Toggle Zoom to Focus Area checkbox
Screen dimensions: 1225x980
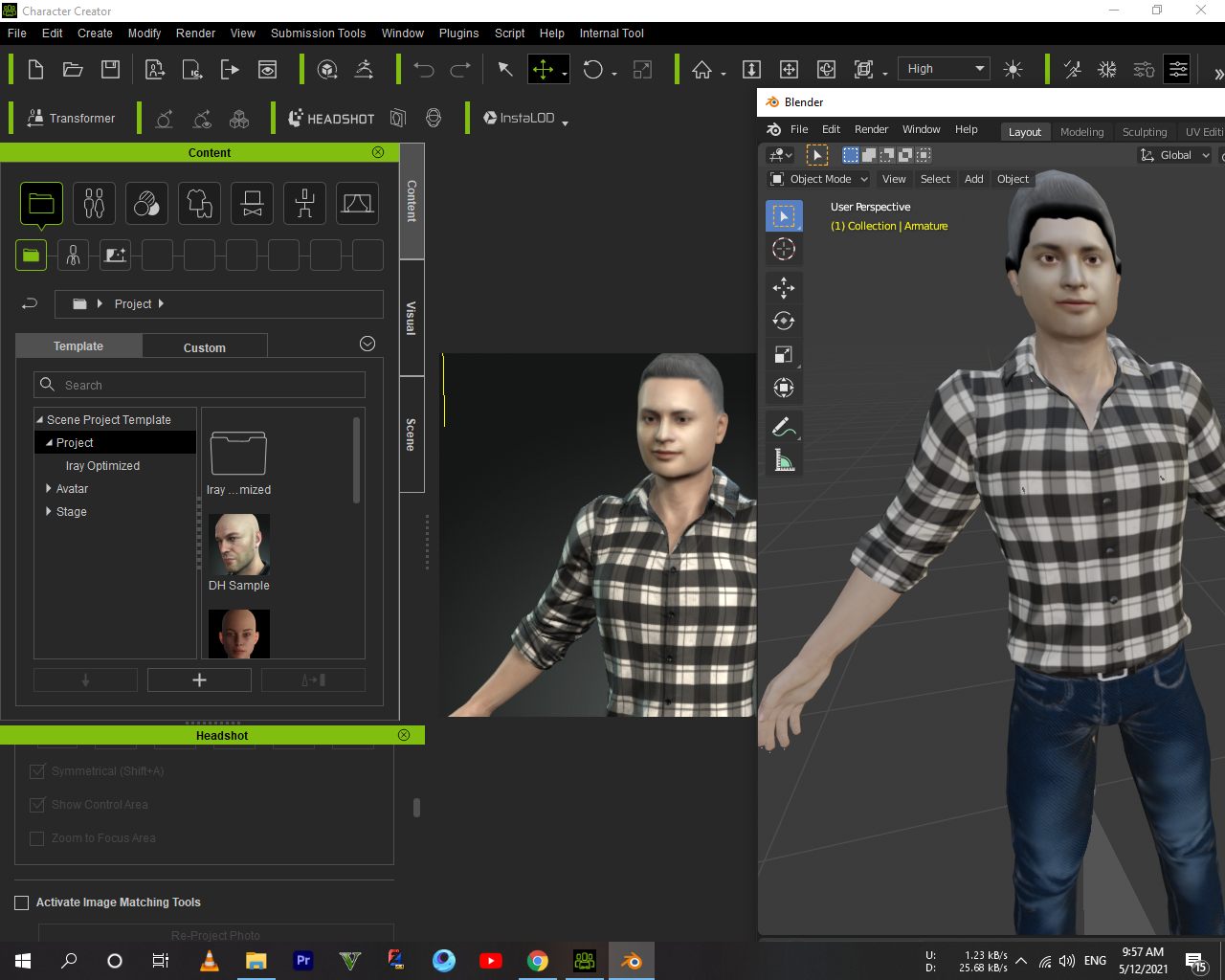(x=37, y=838)
